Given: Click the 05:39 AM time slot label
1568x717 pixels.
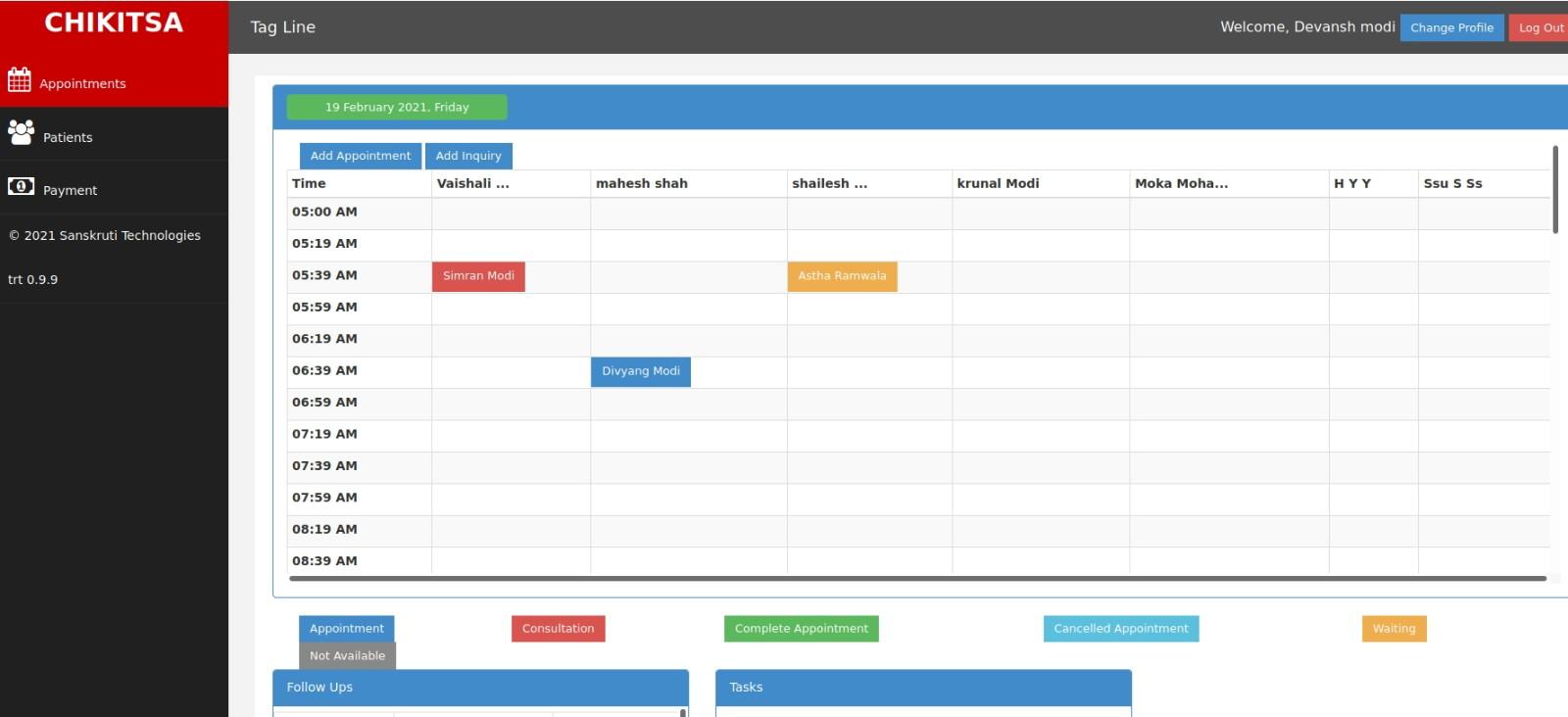Looking at the screenshot, I should tap(324, 275).
